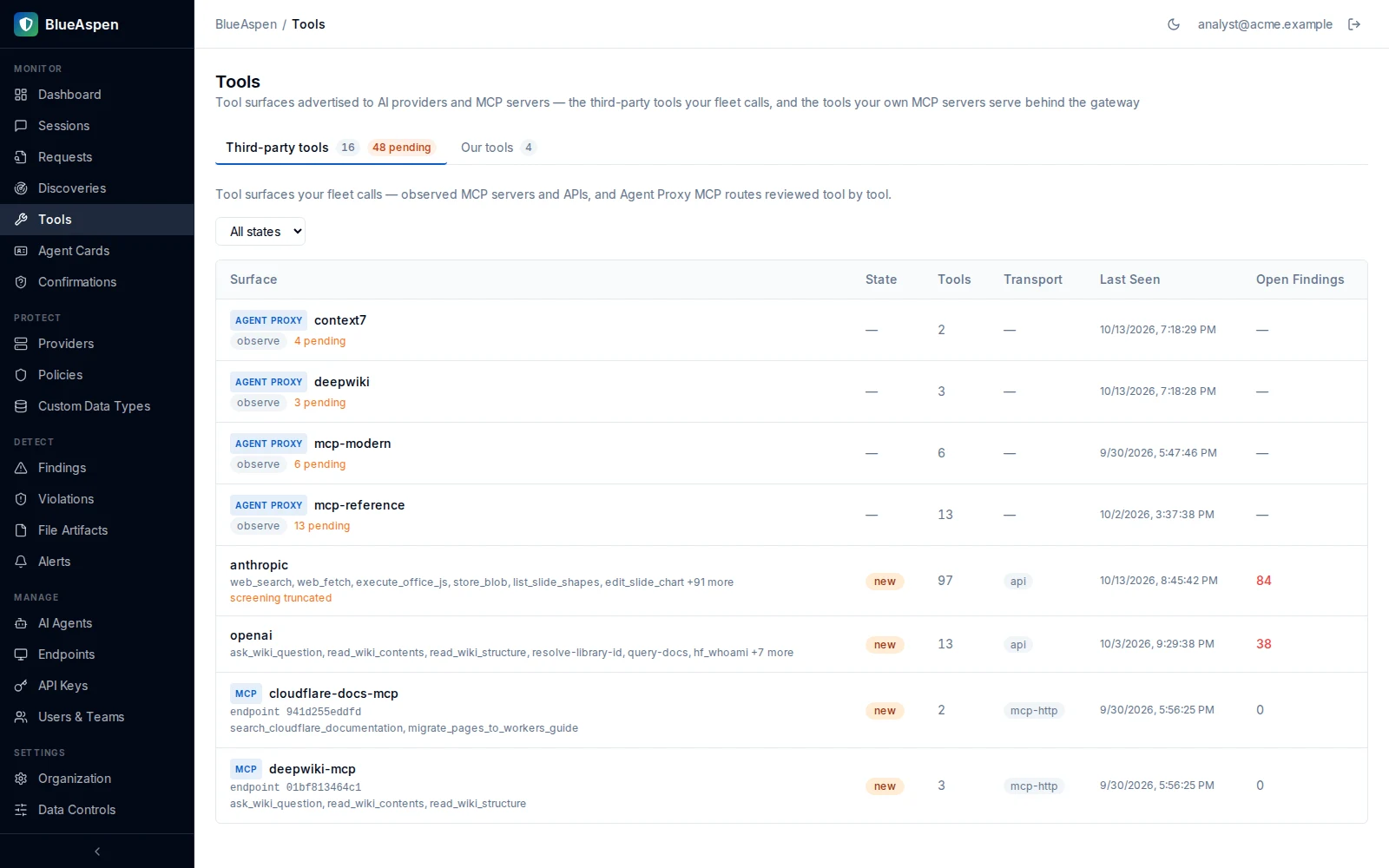Click the Discoveries radar icon

pos(21,188)
